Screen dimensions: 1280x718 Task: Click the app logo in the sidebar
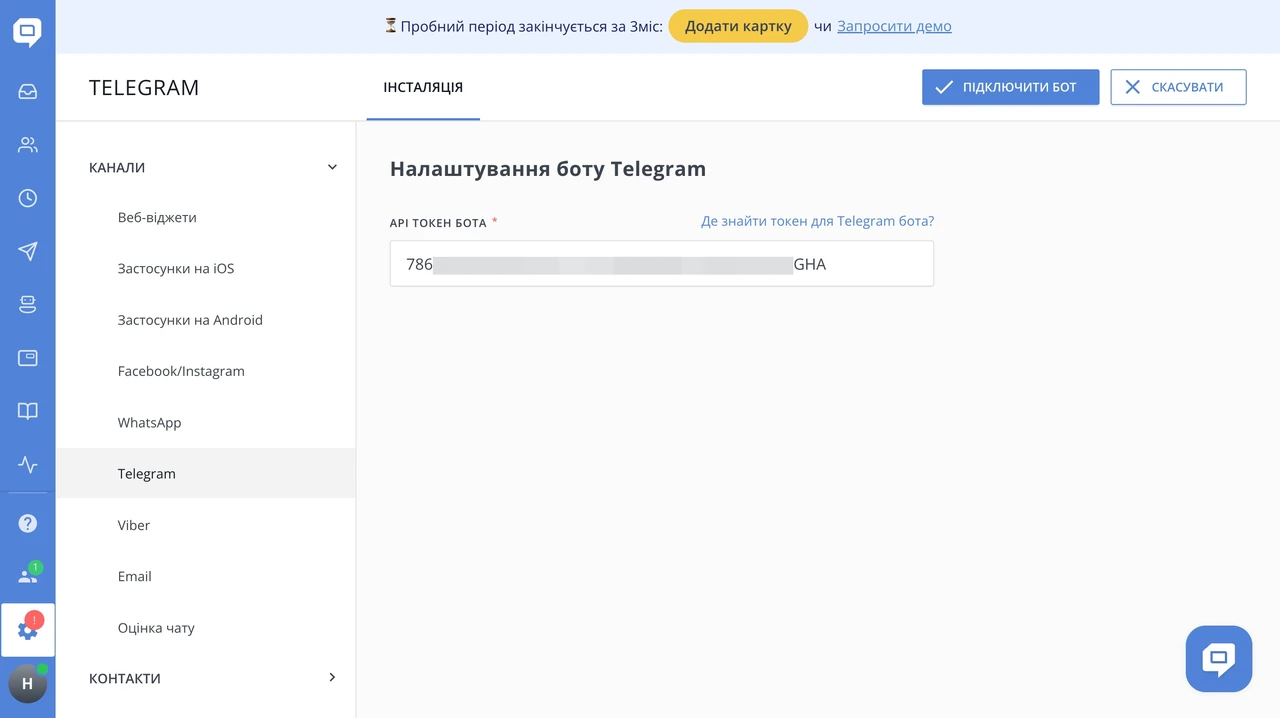(27, 32)
